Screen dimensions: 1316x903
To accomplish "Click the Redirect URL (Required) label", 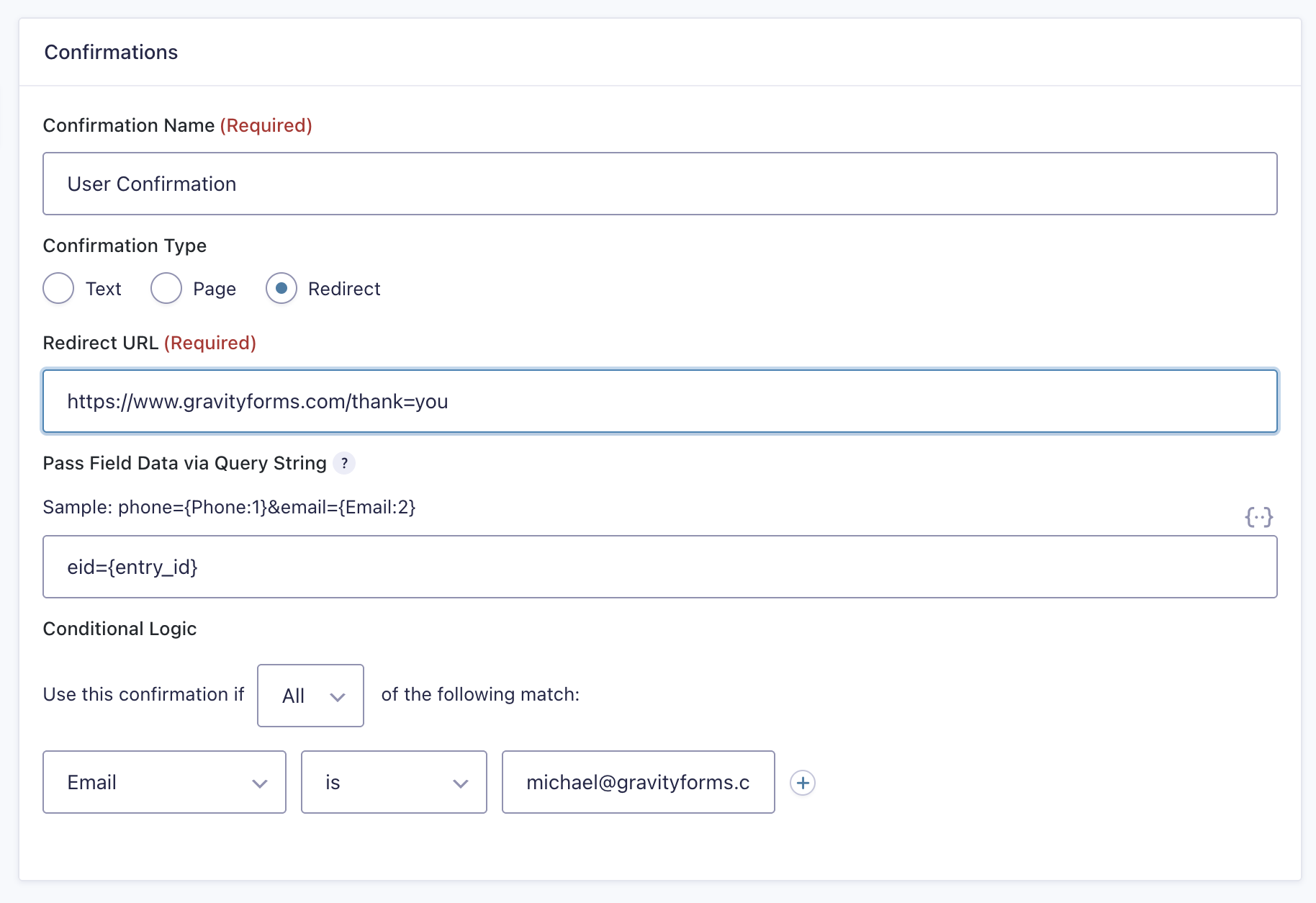I will (x=150, y=343).
